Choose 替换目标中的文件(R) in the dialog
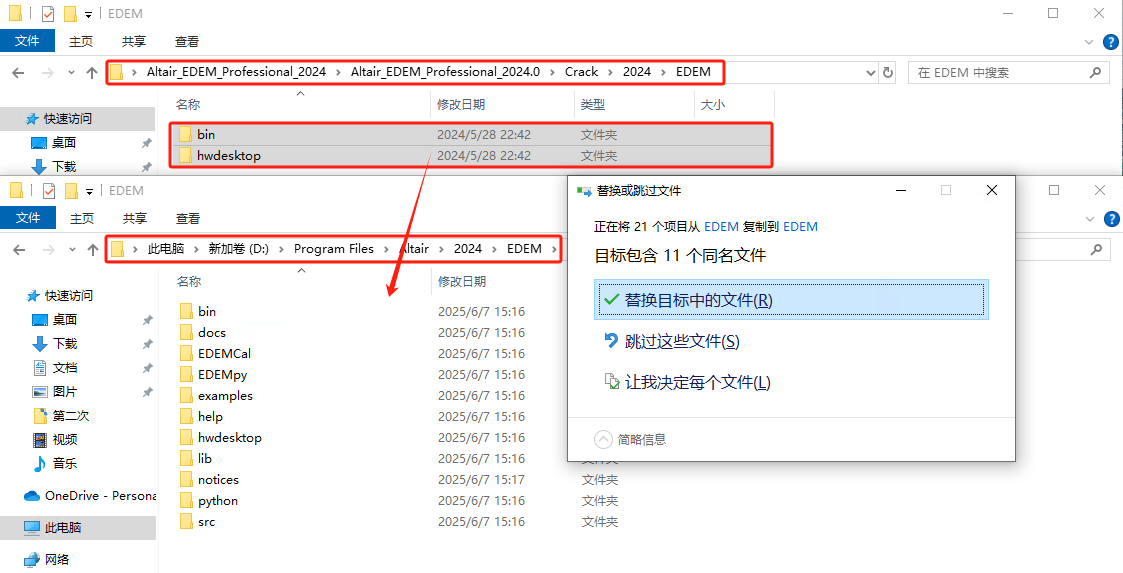Image resolution: width=1123 pixels, height=573 pixels. (x=791, y=299)
